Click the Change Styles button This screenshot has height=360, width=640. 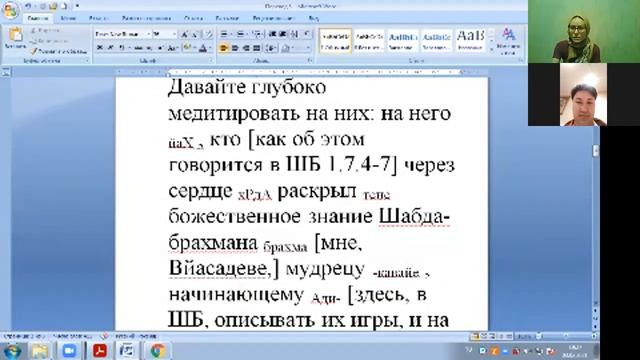(508, 41)
